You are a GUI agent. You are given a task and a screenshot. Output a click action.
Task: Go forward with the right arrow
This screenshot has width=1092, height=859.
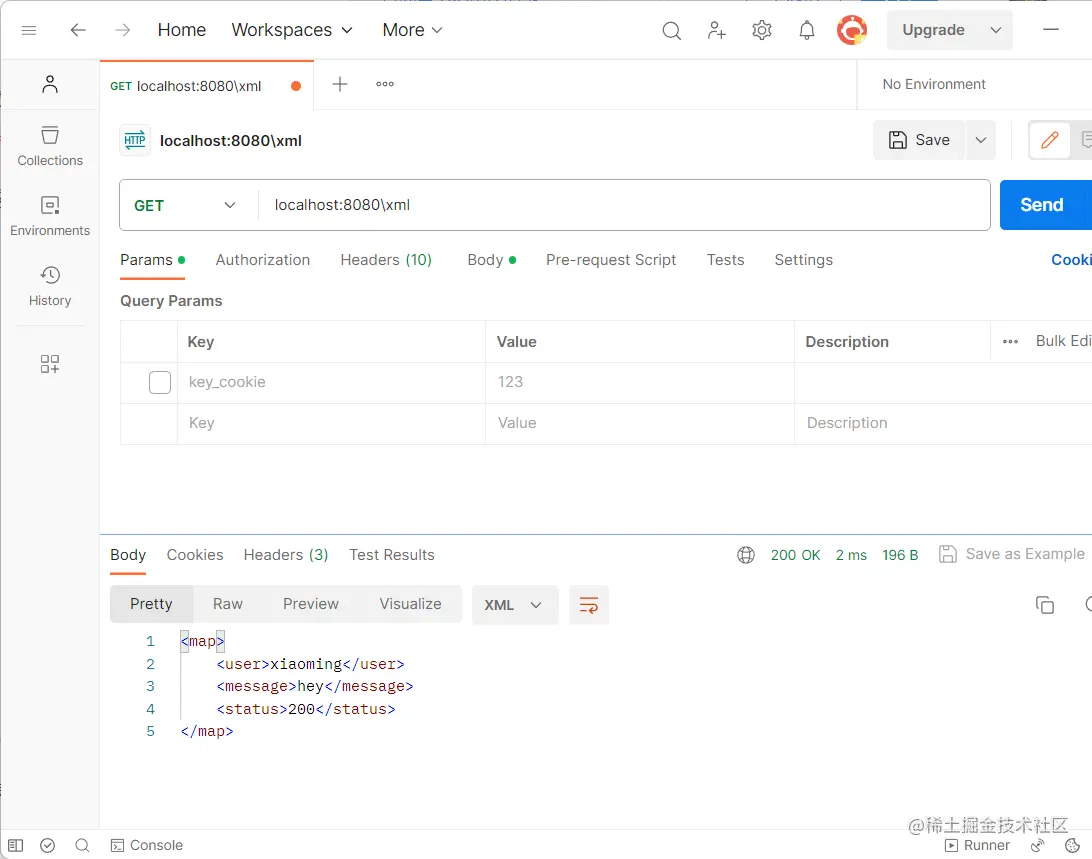coord(123,30)
